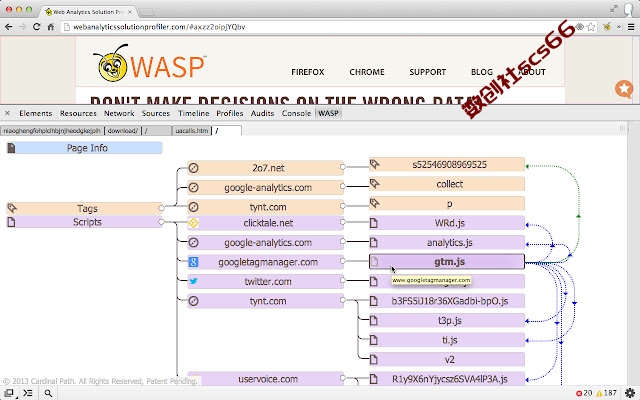Click the tag icon beside collect

tap(375, 184)
